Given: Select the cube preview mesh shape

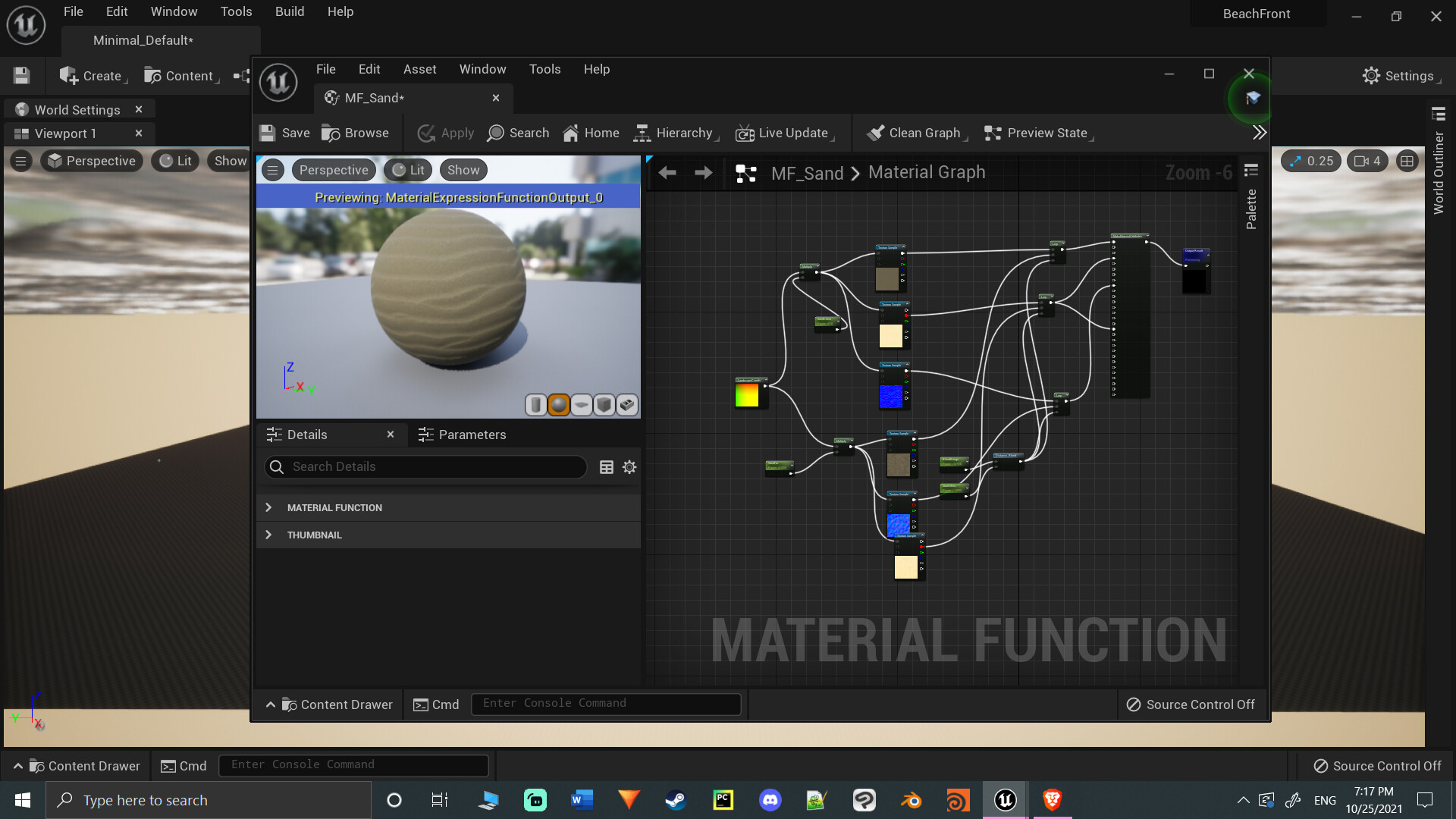Looking at the screenshot, I should (604, 404).
